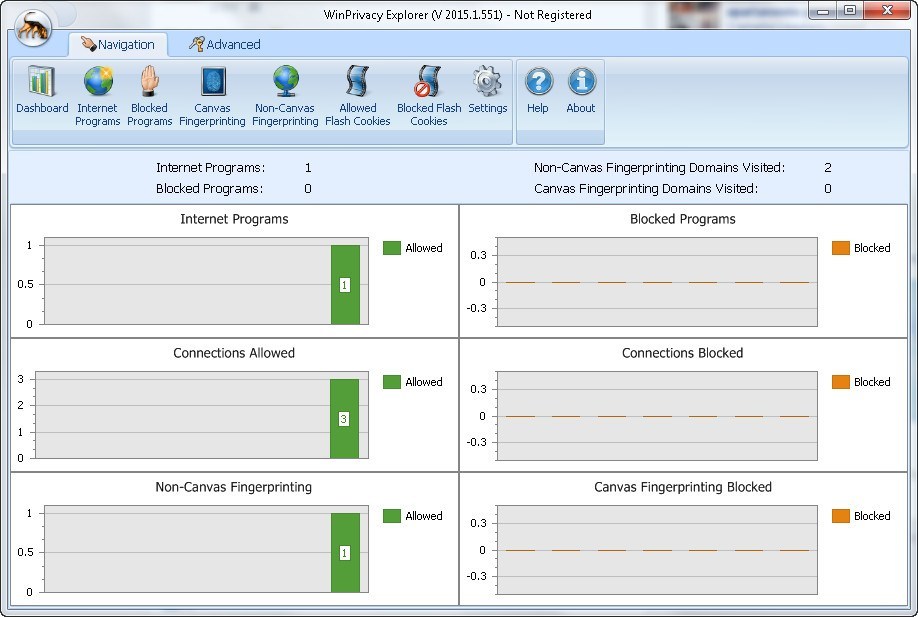
Task: Click 'Blocked Programs:' summary label
Action: click(210, 188)
